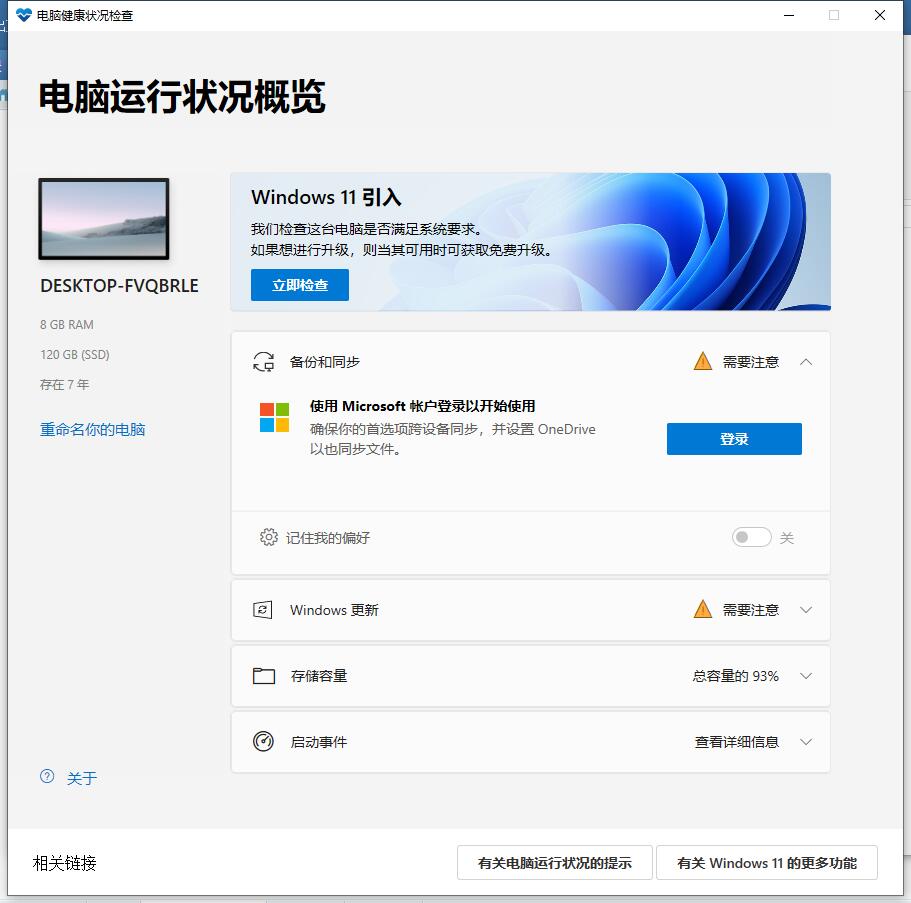The height and width of the screenshot is (903, 911).
Task: Toggle the 记住我的偏好 switch
Action: pyautogui.click(x=751, y=537)
